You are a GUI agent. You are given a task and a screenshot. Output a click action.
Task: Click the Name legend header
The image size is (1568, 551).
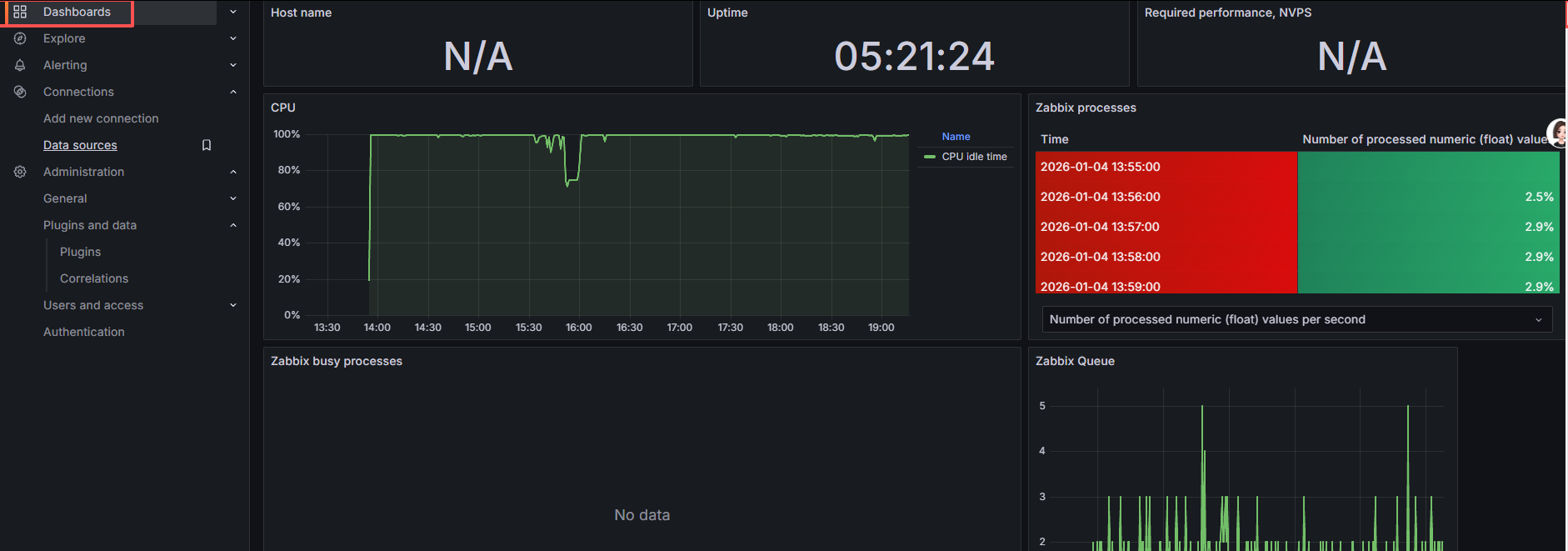tap(956, 137)
